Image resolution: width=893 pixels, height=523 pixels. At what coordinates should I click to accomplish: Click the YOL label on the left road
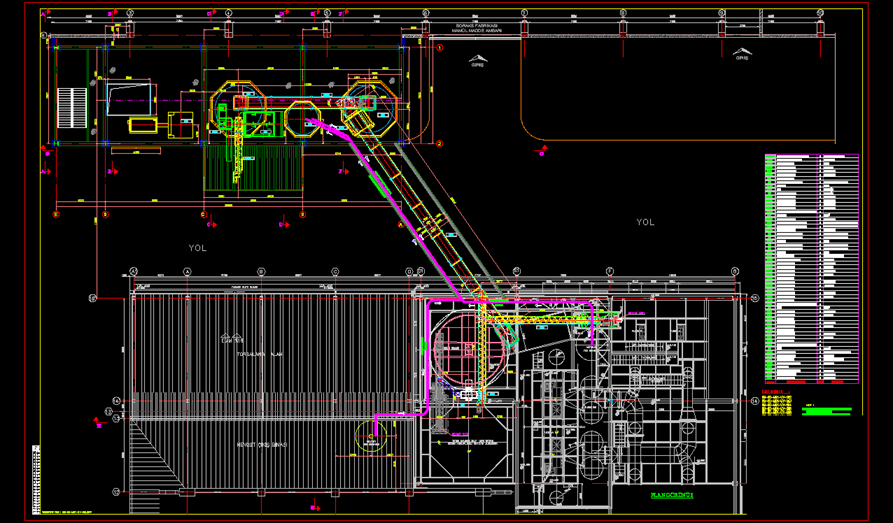(197, 248)
